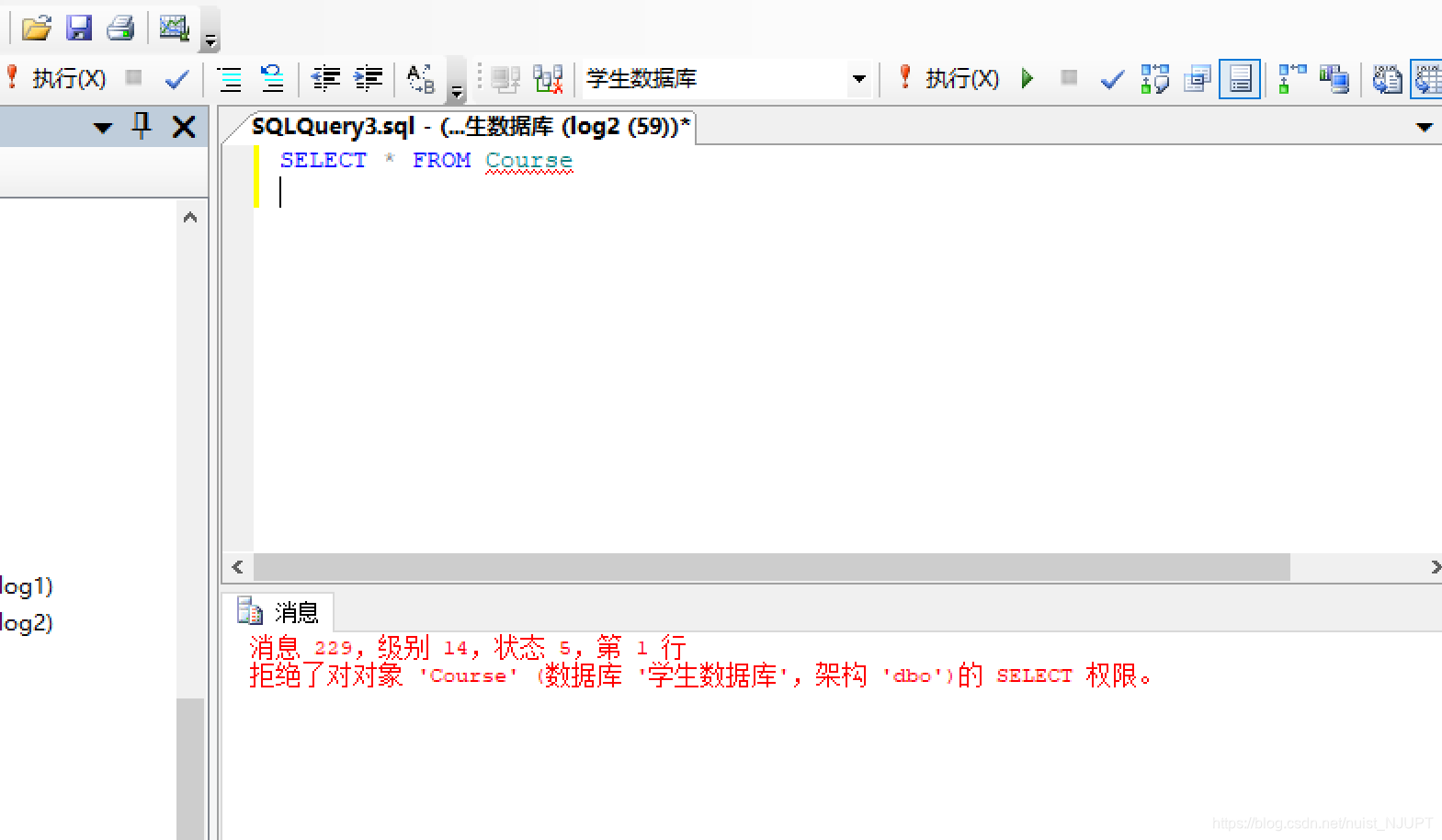Open the SQL editor toolbar overflow arrow
The width and height of the screenshot is (1442, 840).
pos(457,92)
